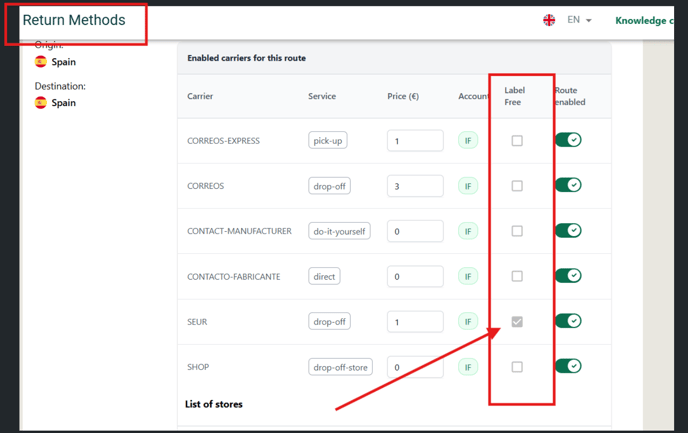The height and width of the screenshot is (433, 688).
Task: Uncheck Label Free checkbox for SEUR
Action: pos(517,322)
